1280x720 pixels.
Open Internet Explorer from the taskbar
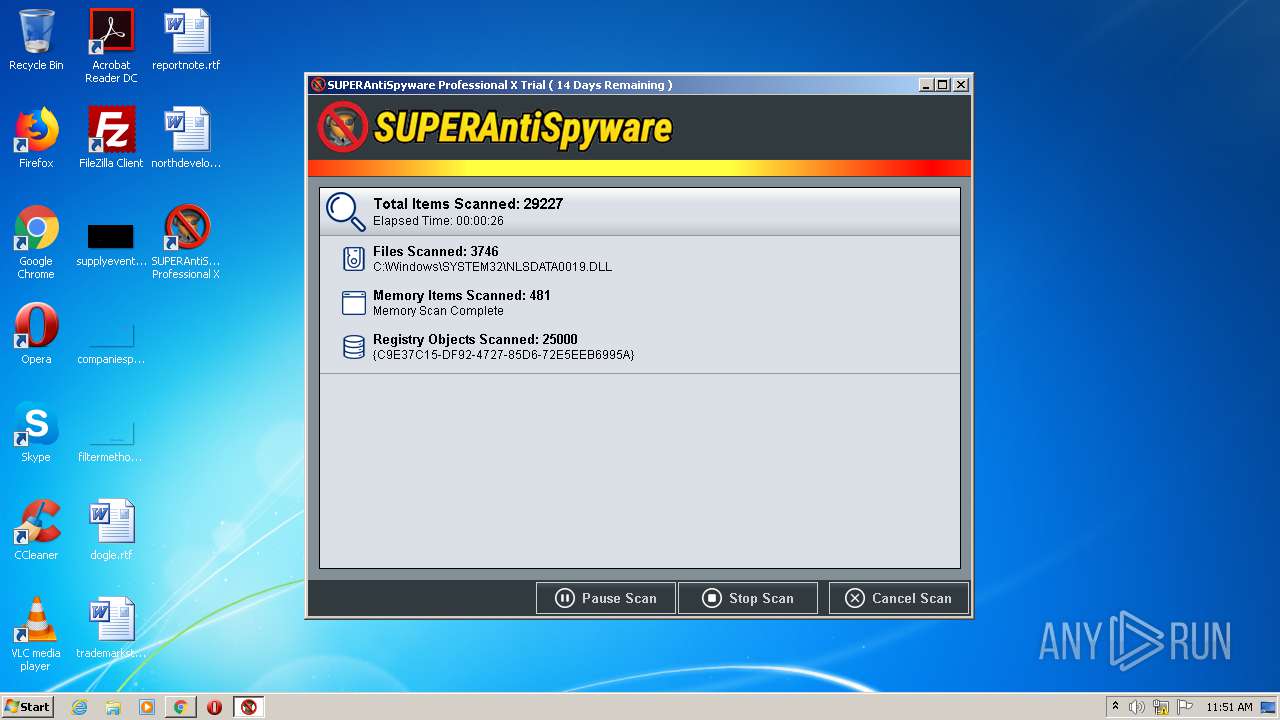[79, 707]
